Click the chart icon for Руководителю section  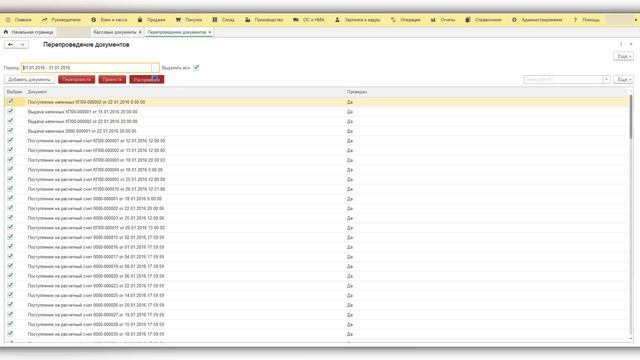tap(44, 20)
